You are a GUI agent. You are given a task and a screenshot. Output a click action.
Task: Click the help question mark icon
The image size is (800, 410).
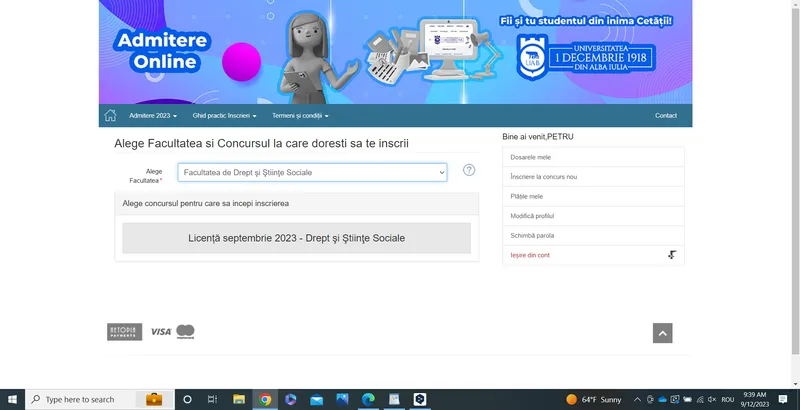point(469,170)
